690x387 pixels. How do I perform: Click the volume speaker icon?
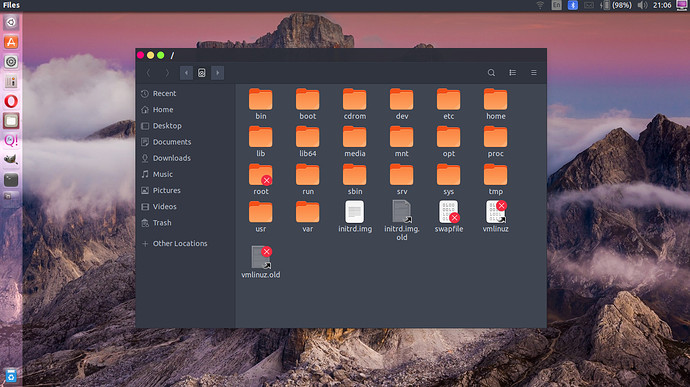[642, 5]
